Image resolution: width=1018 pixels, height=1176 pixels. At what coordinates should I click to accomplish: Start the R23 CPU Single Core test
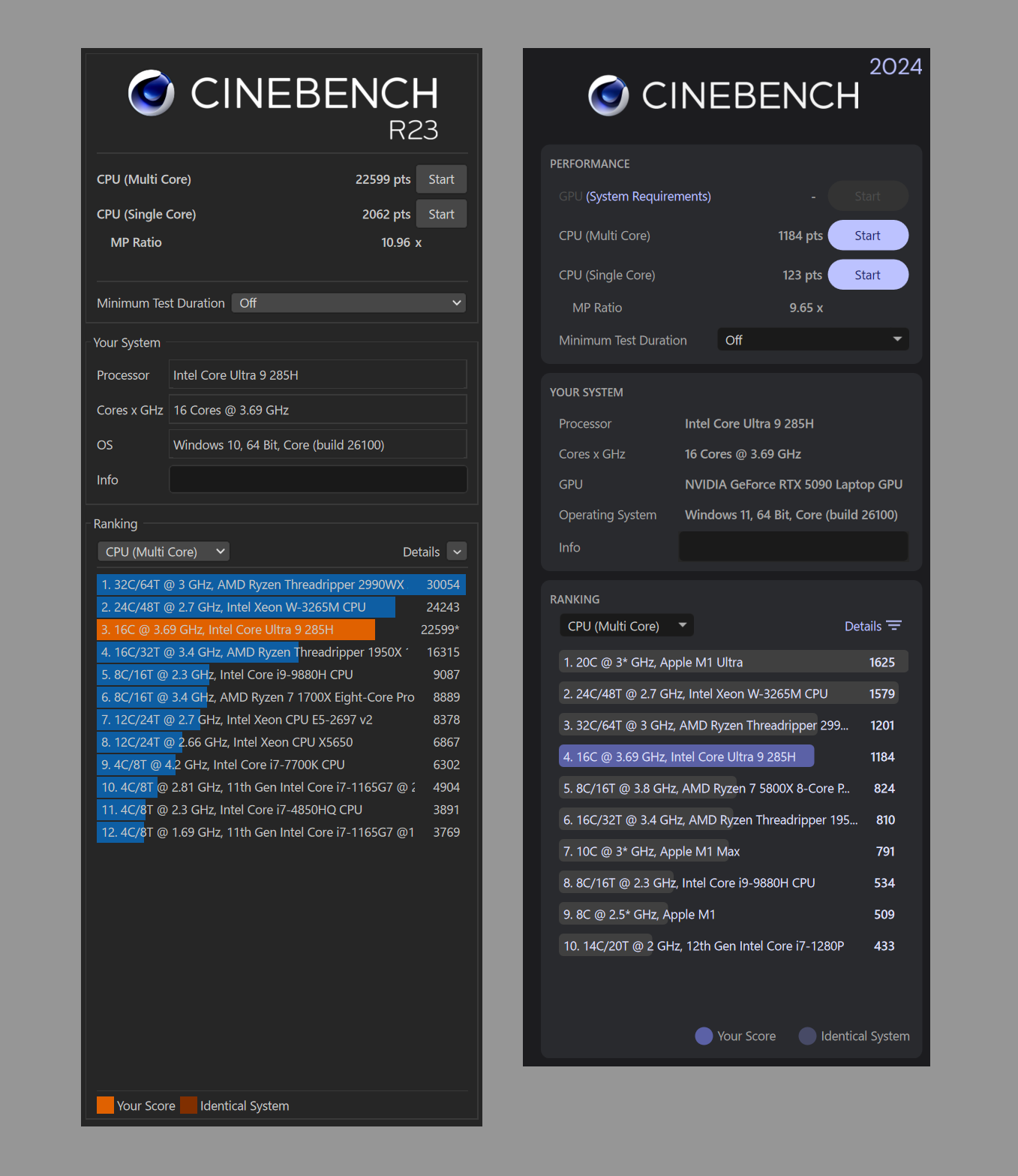pyautogui.click(x=441, y=214)
